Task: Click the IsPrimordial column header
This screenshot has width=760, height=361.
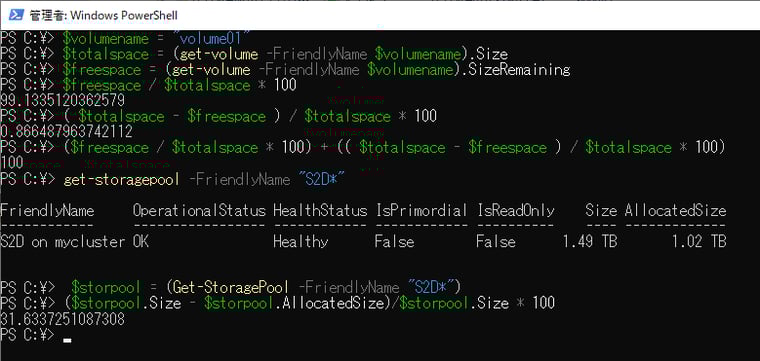Action: click(x=421, y=210)
